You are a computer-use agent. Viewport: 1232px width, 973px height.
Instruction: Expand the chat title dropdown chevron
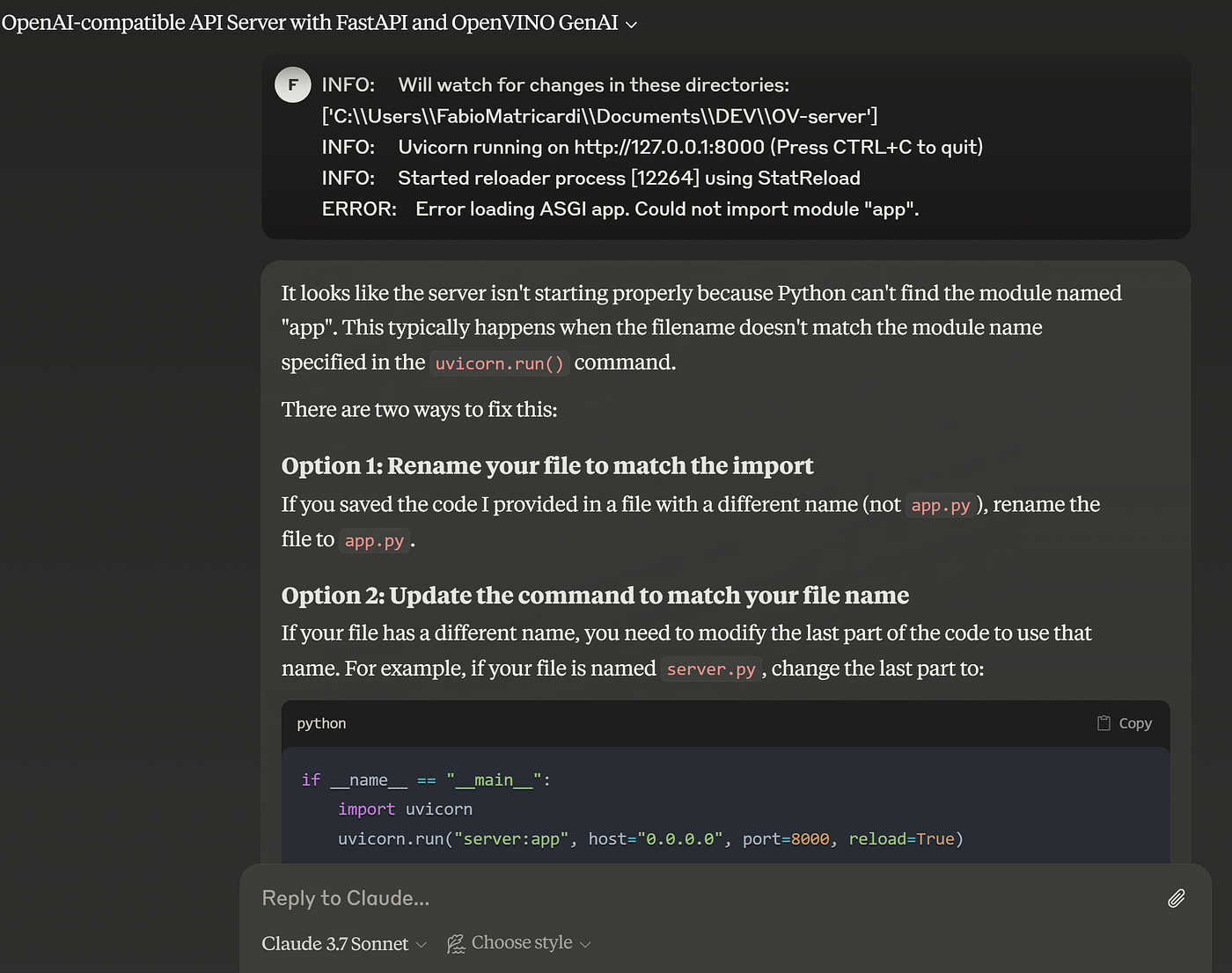[631, 25]
